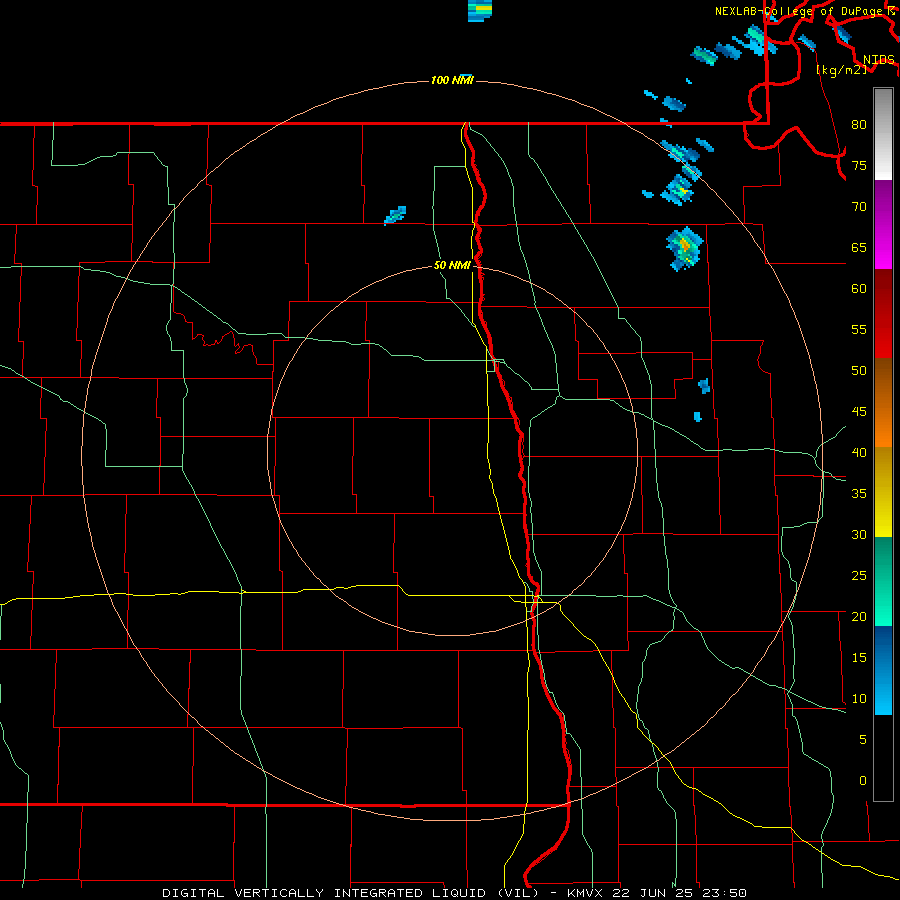Click the 80 value on the scale
The width and height of the screenshot is (900, 900).
pos(859,125)
